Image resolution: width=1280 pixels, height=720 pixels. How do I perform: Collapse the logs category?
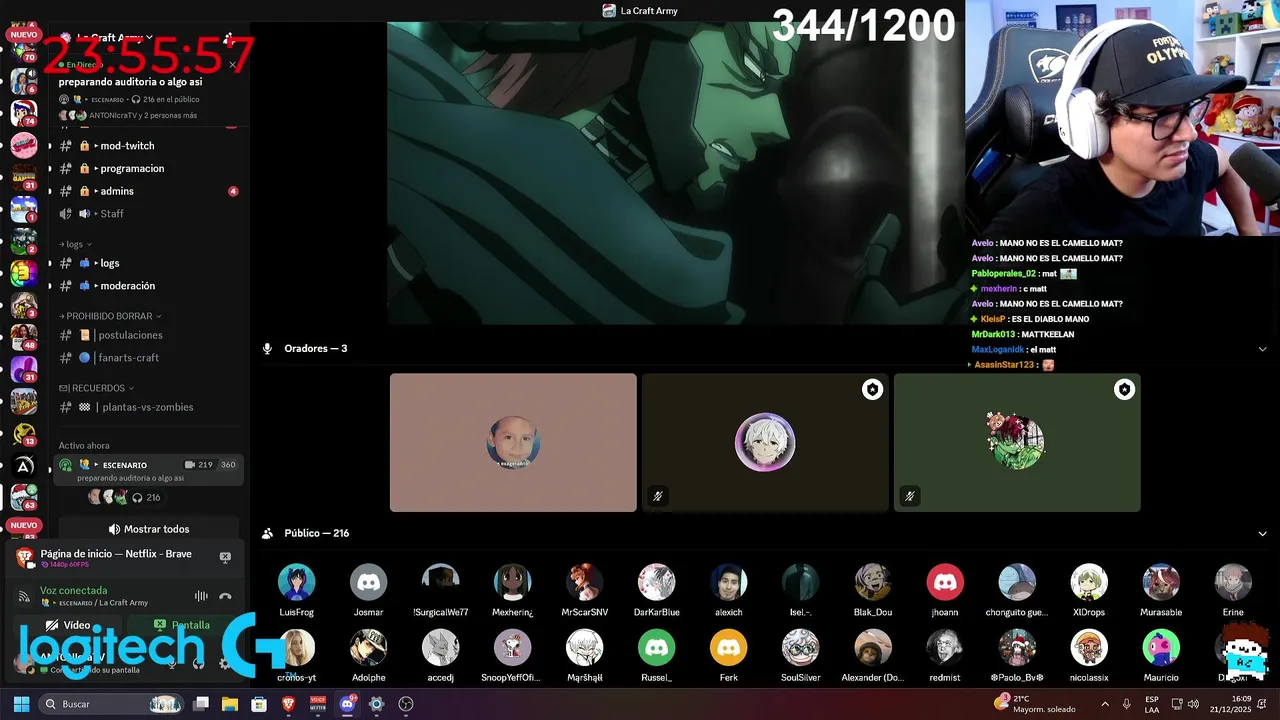point(76,244)
